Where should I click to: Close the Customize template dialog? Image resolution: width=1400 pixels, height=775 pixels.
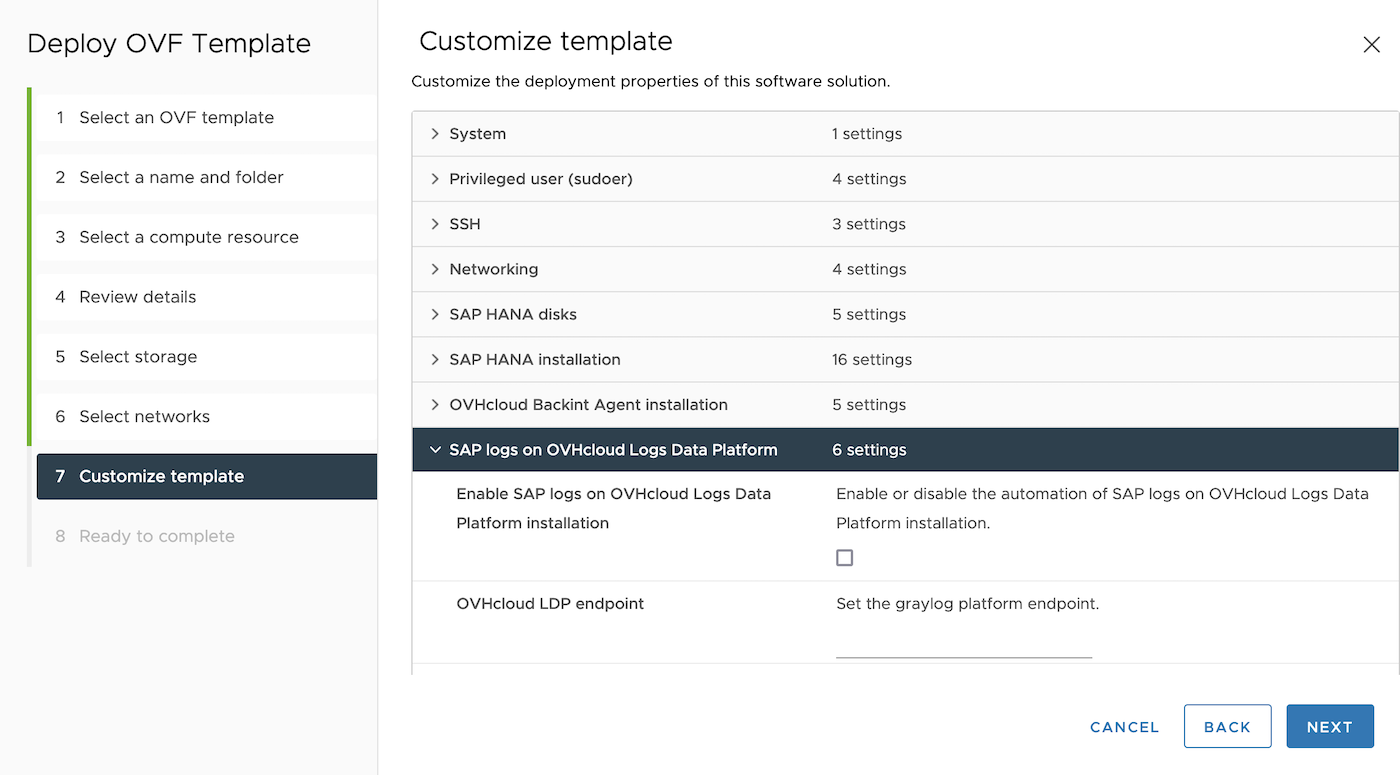(1373, 44)
